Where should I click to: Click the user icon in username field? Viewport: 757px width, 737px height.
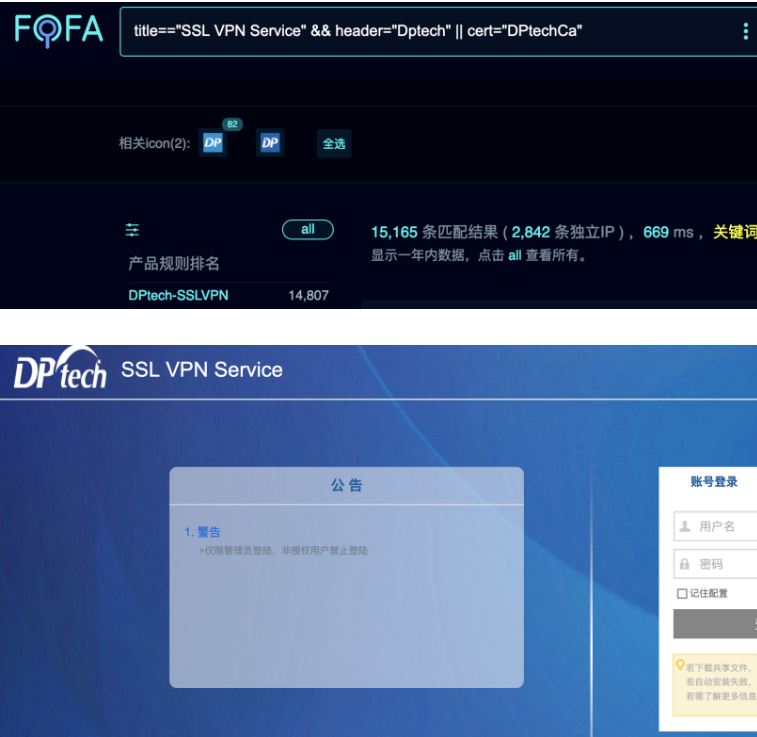[x=685, y=526]
